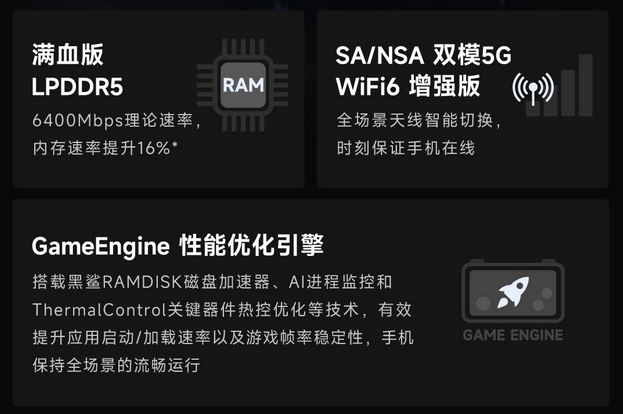This screenshot has height=414, width=623.
Task: Click the 保持全场景的流畅运行 text line
Action: coord(116,365)
